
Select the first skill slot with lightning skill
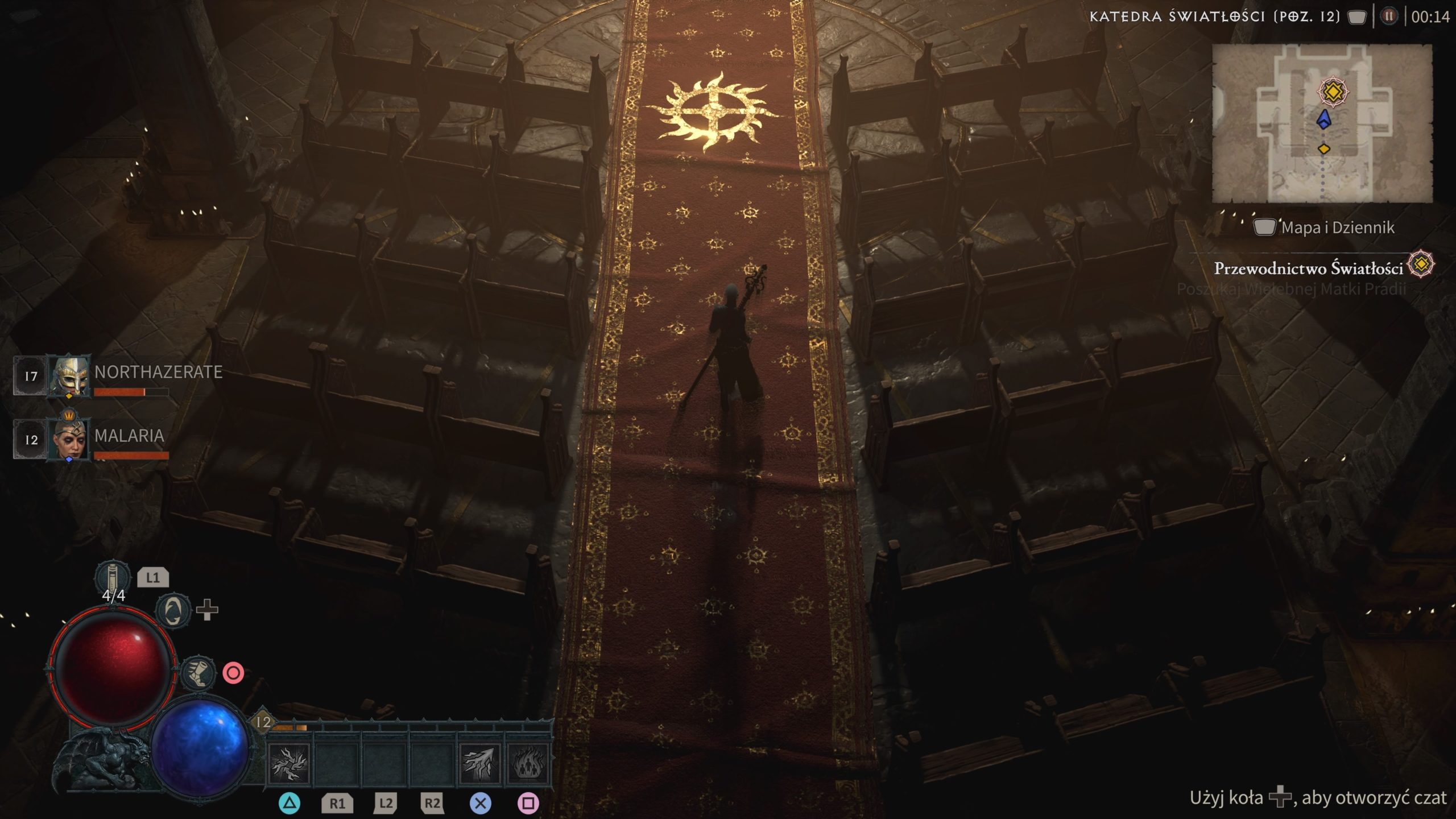[x=289, y=762]
